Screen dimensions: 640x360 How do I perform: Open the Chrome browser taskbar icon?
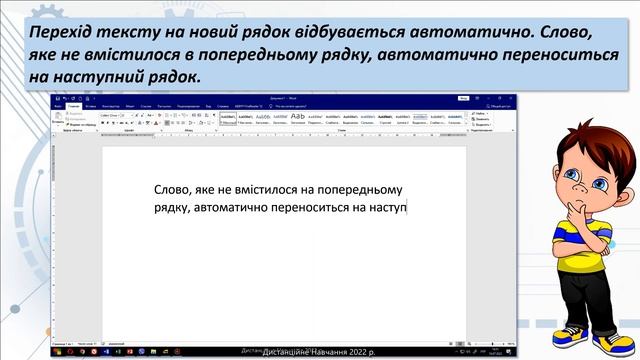(82, 351)
